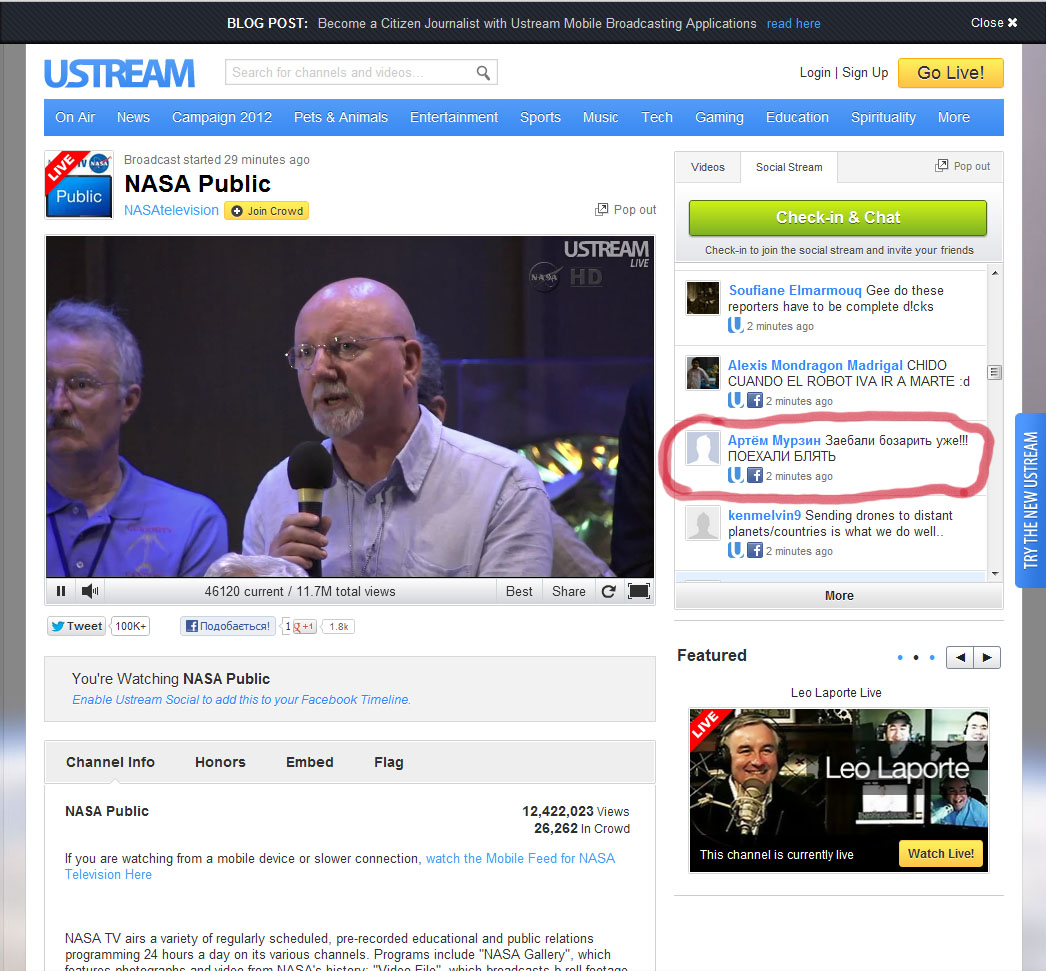Click Alexis Mondragon Madrigal's avatar
Image resolution: width=1046 pixels, height=971 pixels.
click(703, 373)
